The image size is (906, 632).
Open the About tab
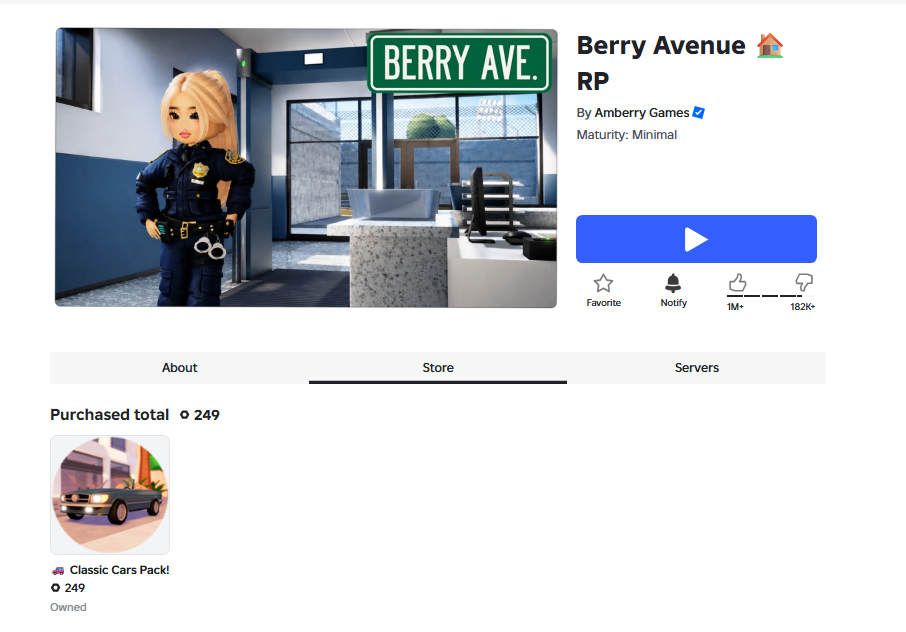[x=180, y=367]
